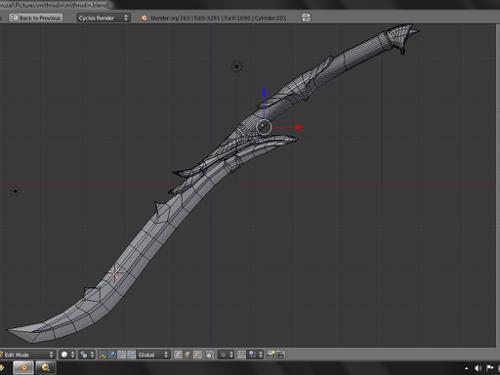The image size is (500, 375).
Task: Click the OpenGL render still image icon
Action: [x=271, y=355]
